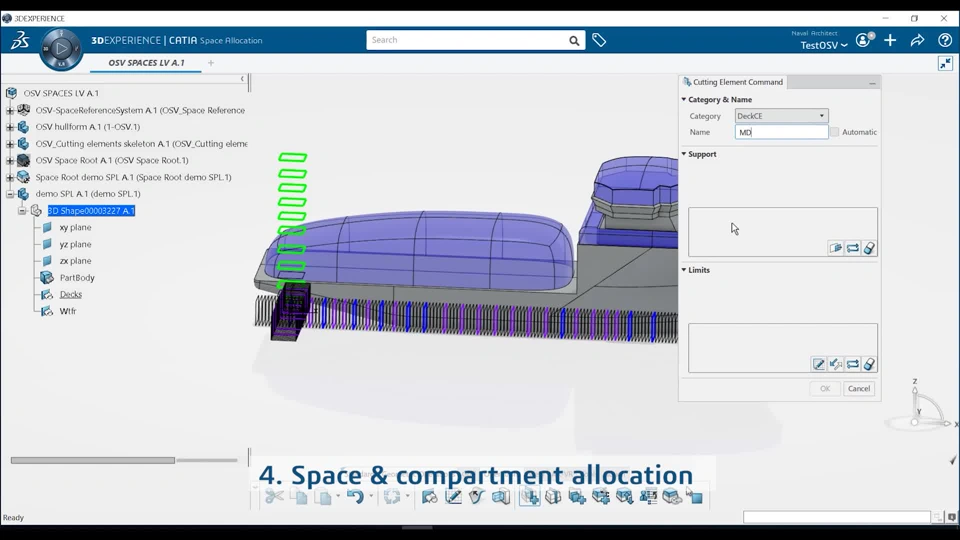Select the zx plane tree item

[75, 261]
